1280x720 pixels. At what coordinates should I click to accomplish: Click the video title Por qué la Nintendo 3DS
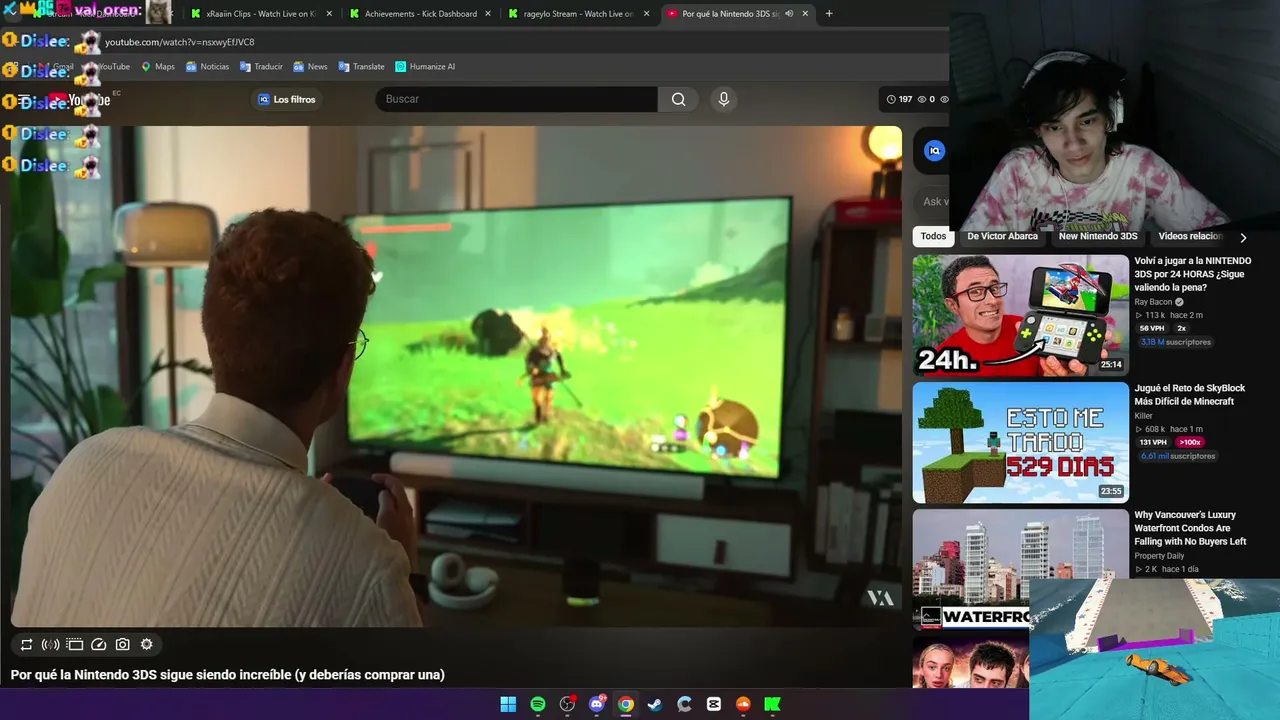pyautogui.click(x=228, y=675)
